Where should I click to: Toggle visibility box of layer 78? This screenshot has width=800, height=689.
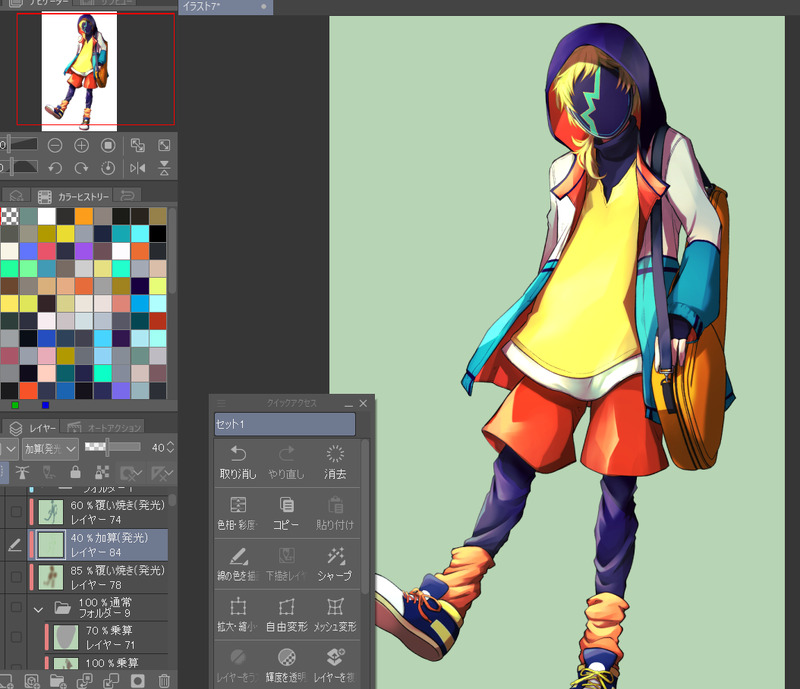click(15, 577)
